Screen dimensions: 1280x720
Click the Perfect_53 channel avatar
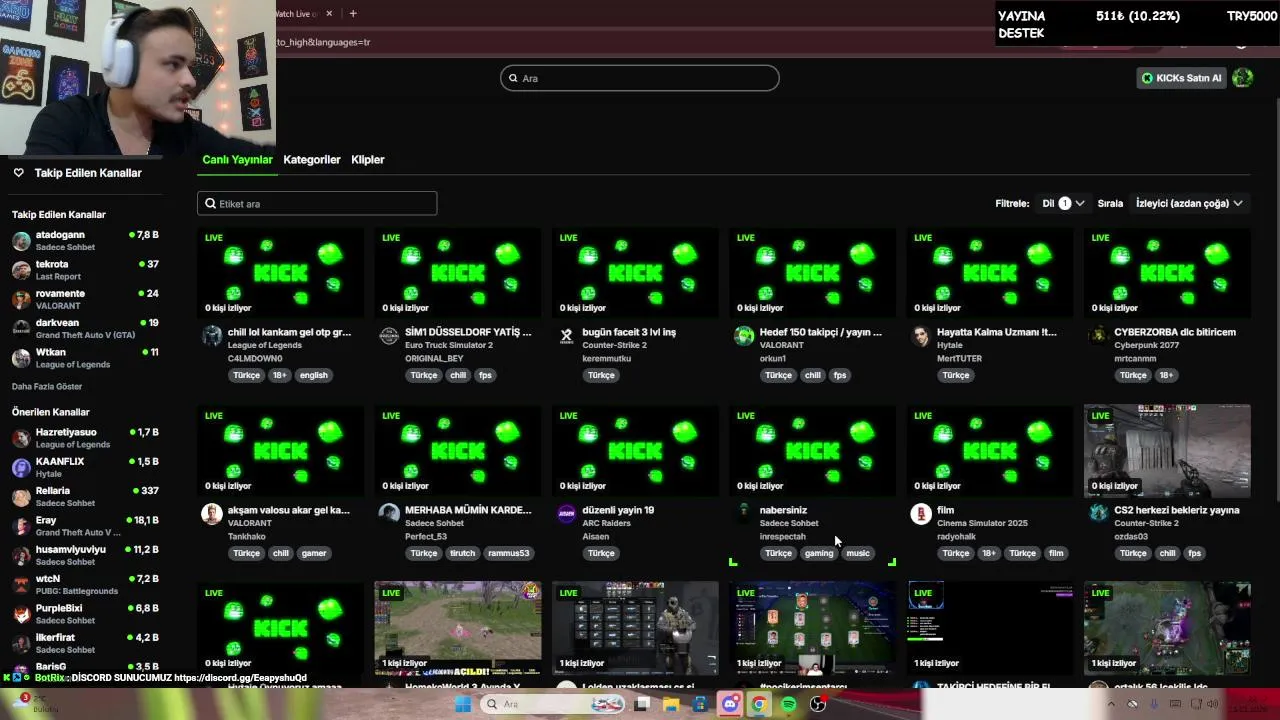389,514
